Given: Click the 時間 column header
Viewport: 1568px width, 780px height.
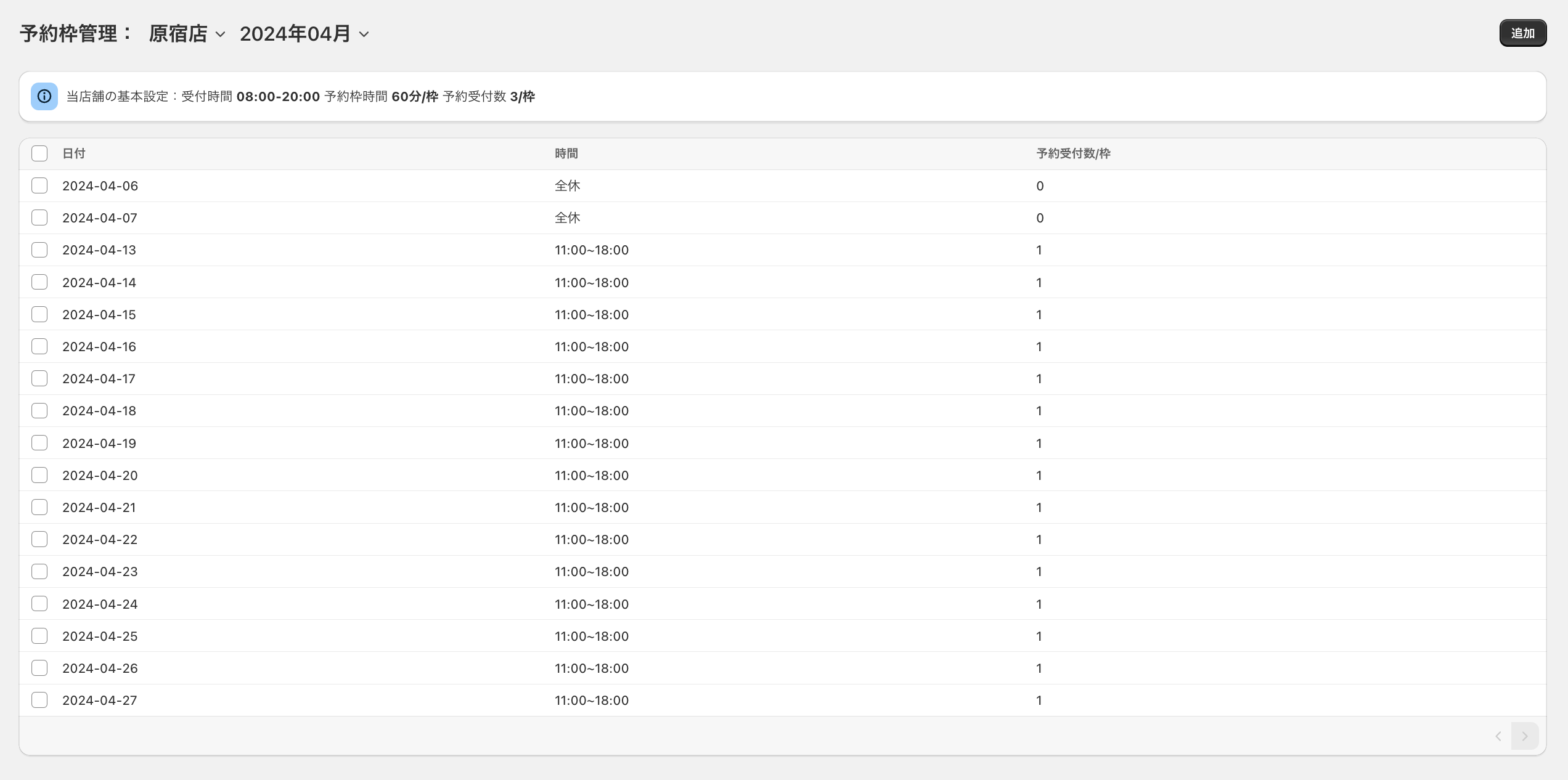Looking at the screenshot, I should [566, 153].
